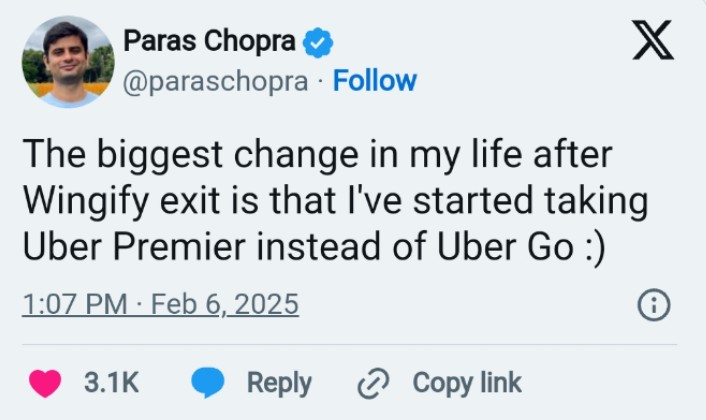Viewport: 706px width, 420px height.
Task: Open Paras Chopra's profile picture
Action: point(68,62)
